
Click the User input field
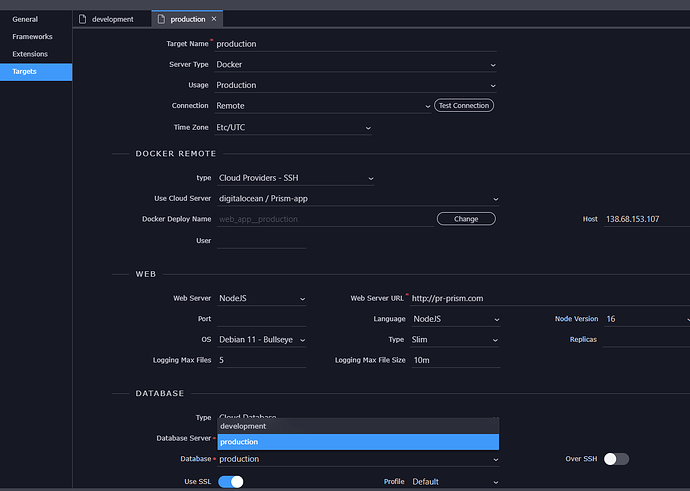click(x=261, y=241)
